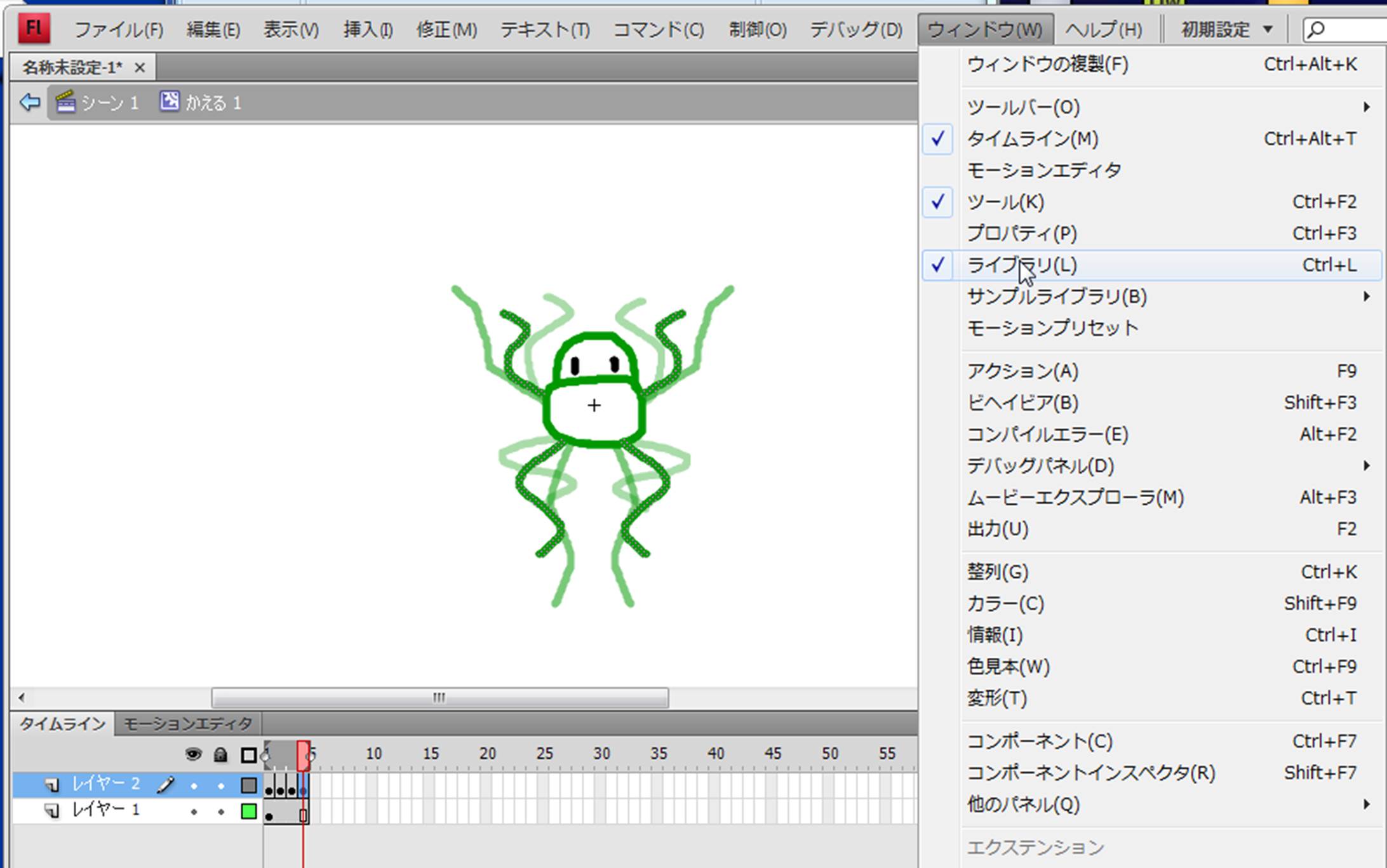Expand the 他のパネル submenu

(x=1022, y=805)
